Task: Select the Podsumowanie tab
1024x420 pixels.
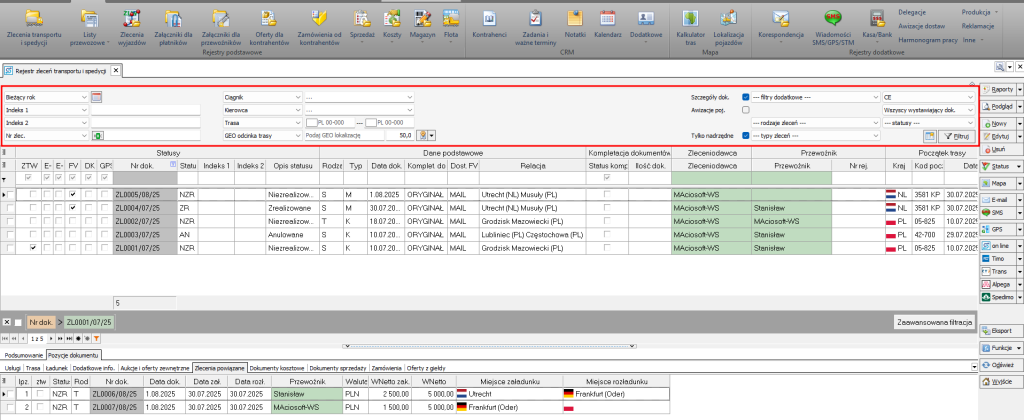Action: click(23, 355)
